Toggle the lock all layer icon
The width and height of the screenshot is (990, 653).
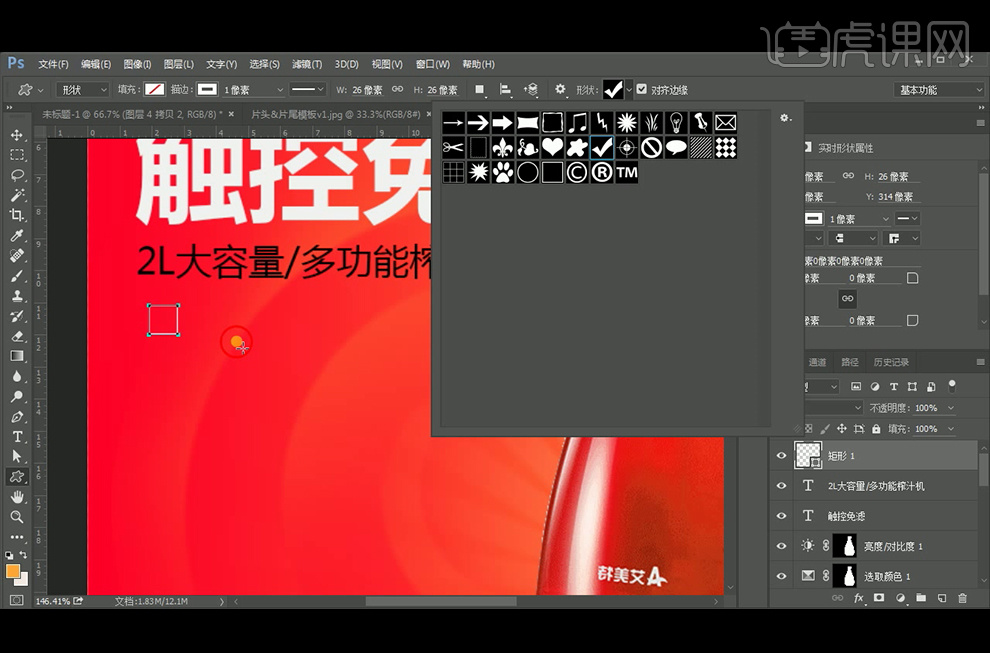(x=876, y=429)
